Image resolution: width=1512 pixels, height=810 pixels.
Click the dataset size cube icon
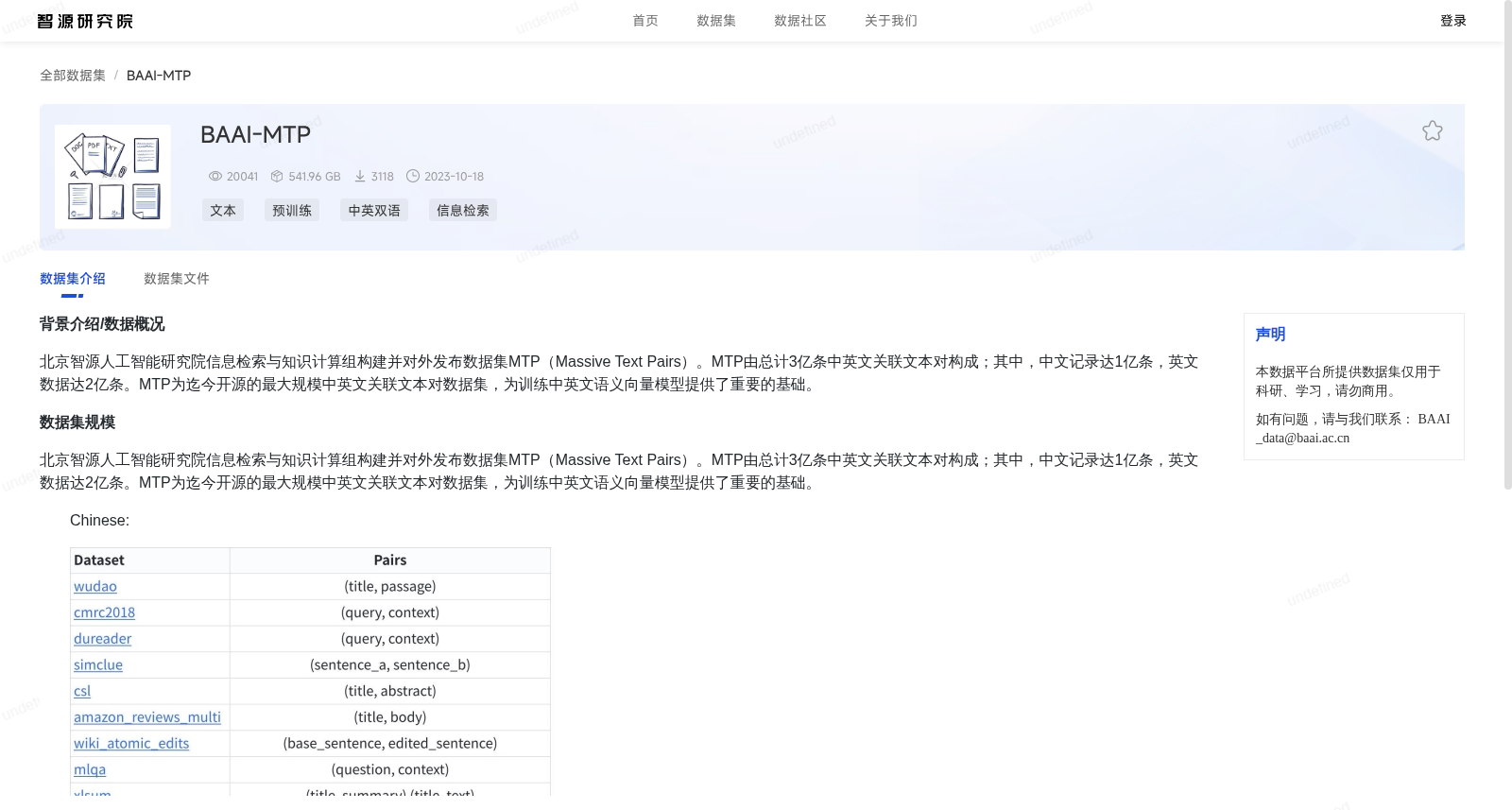point(277,177)
